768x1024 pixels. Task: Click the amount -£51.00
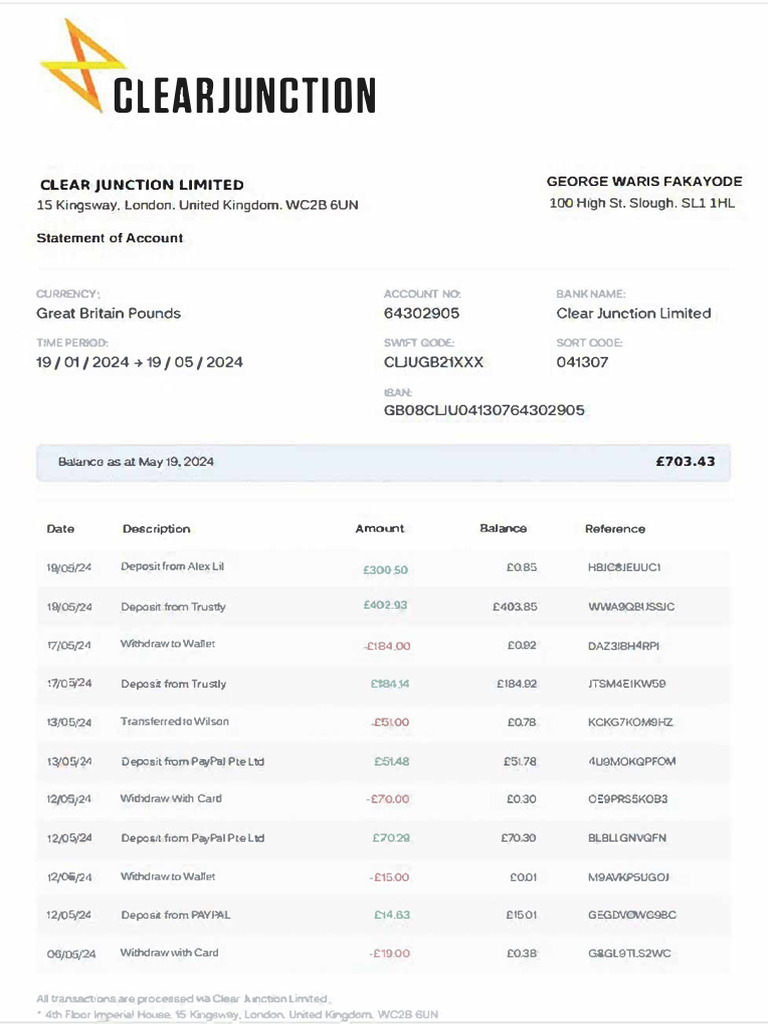390,723
